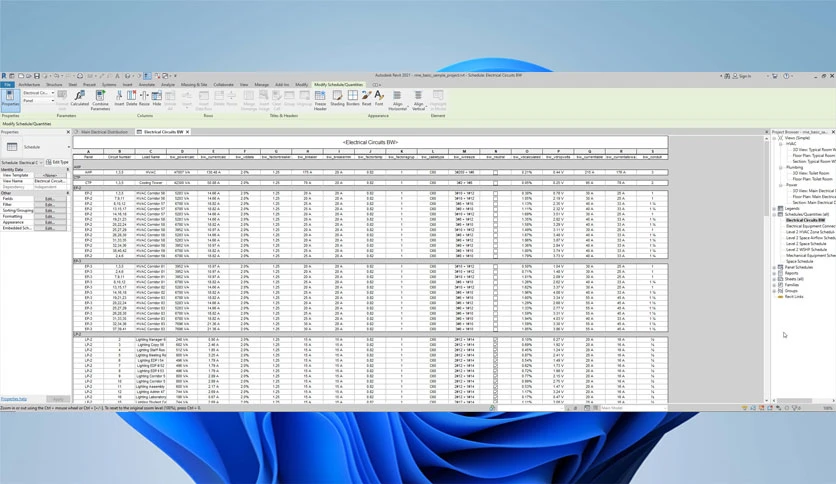Click the View Name value field
836x484 pixels.
[50, 181]
